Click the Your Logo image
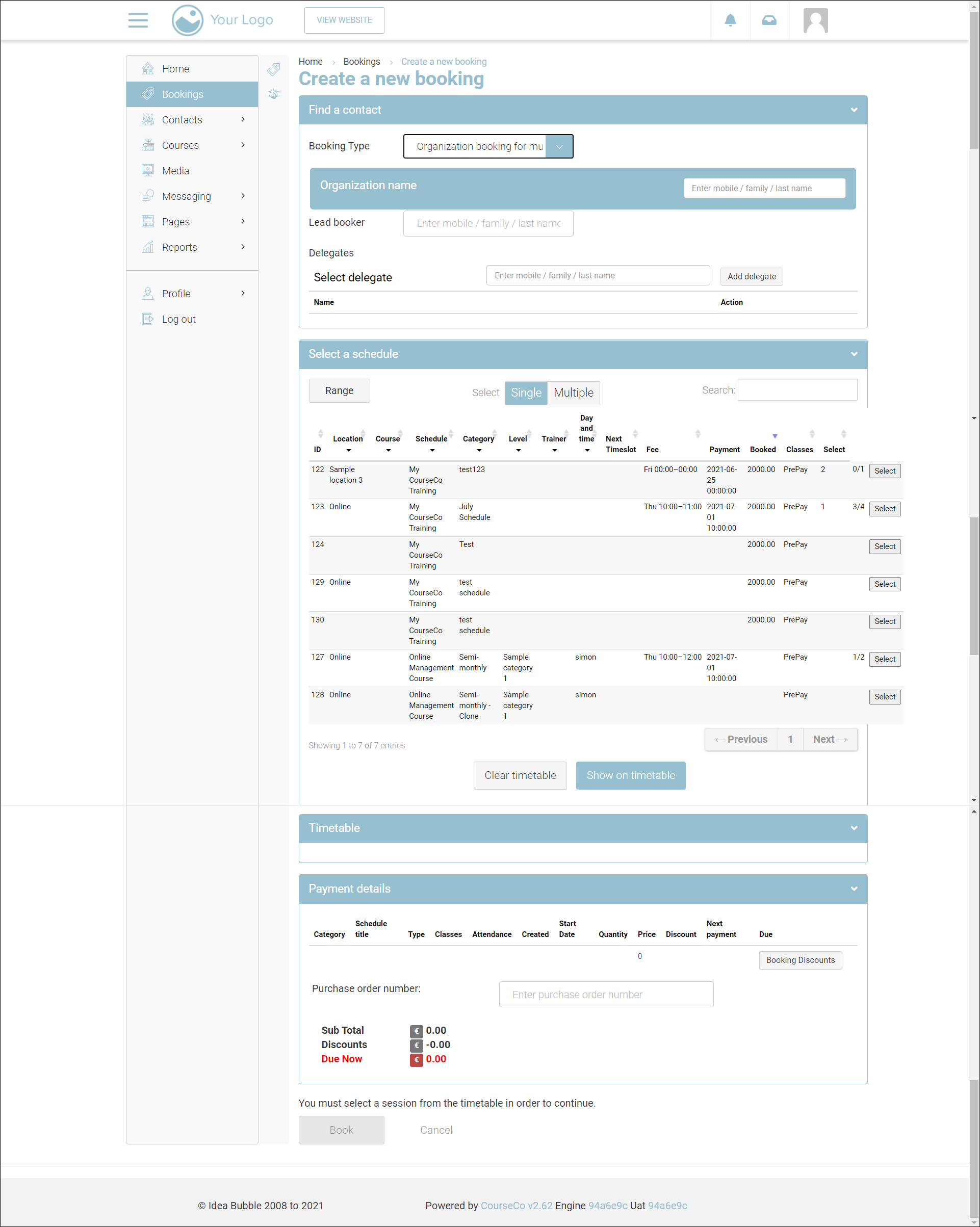980x1227 pixels. tap(222, 20)
